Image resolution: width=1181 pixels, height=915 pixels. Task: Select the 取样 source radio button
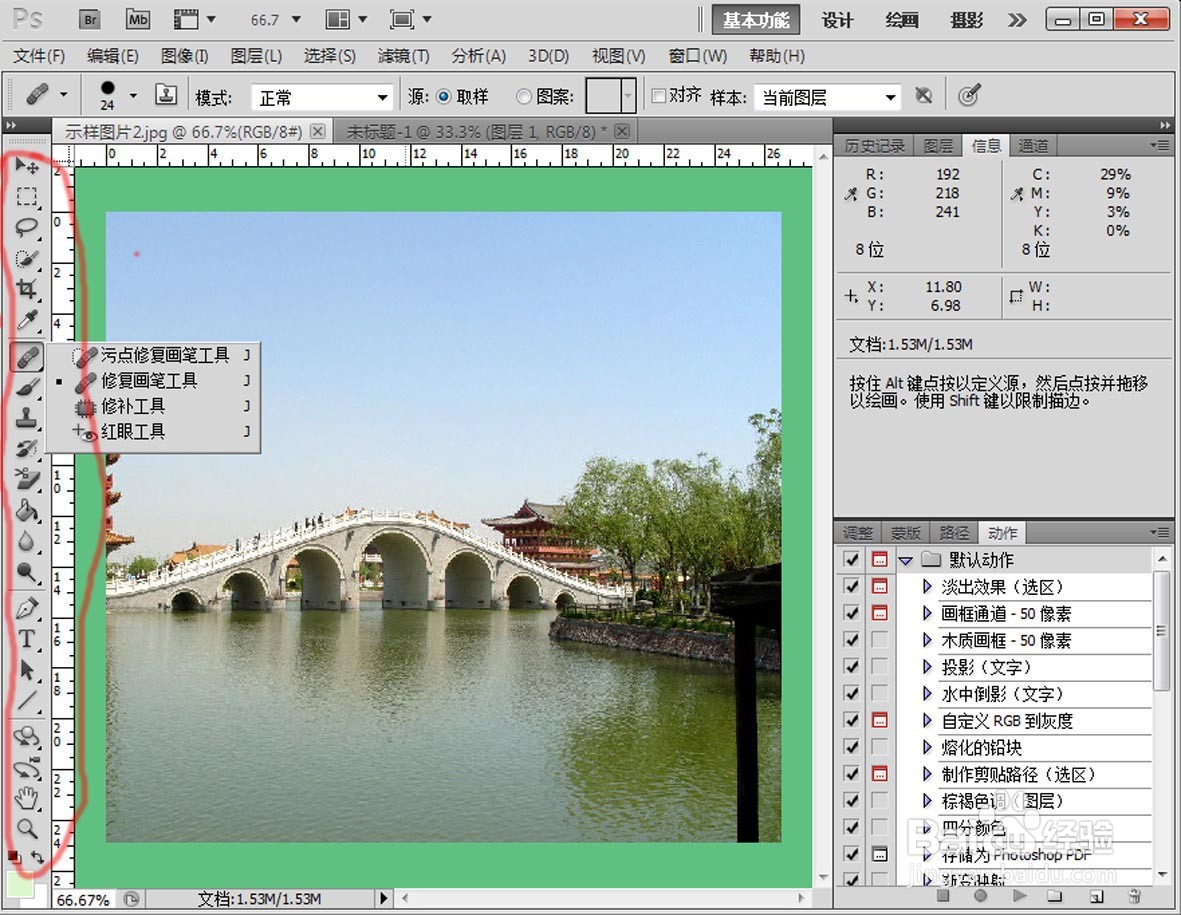pyautogui.click(x=444, y=96)
